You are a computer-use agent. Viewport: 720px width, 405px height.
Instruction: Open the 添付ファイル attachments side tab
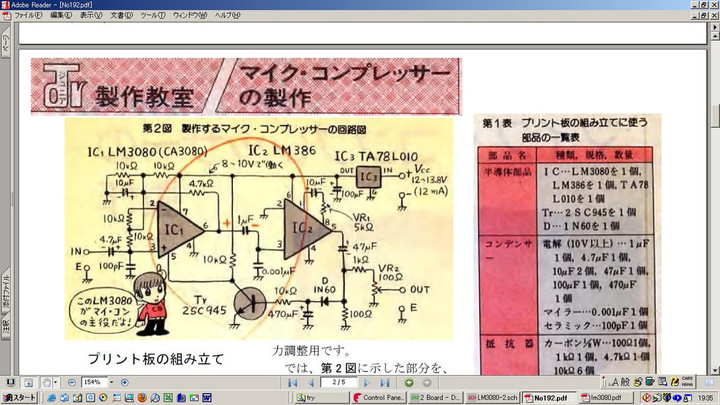pos(5,288)
